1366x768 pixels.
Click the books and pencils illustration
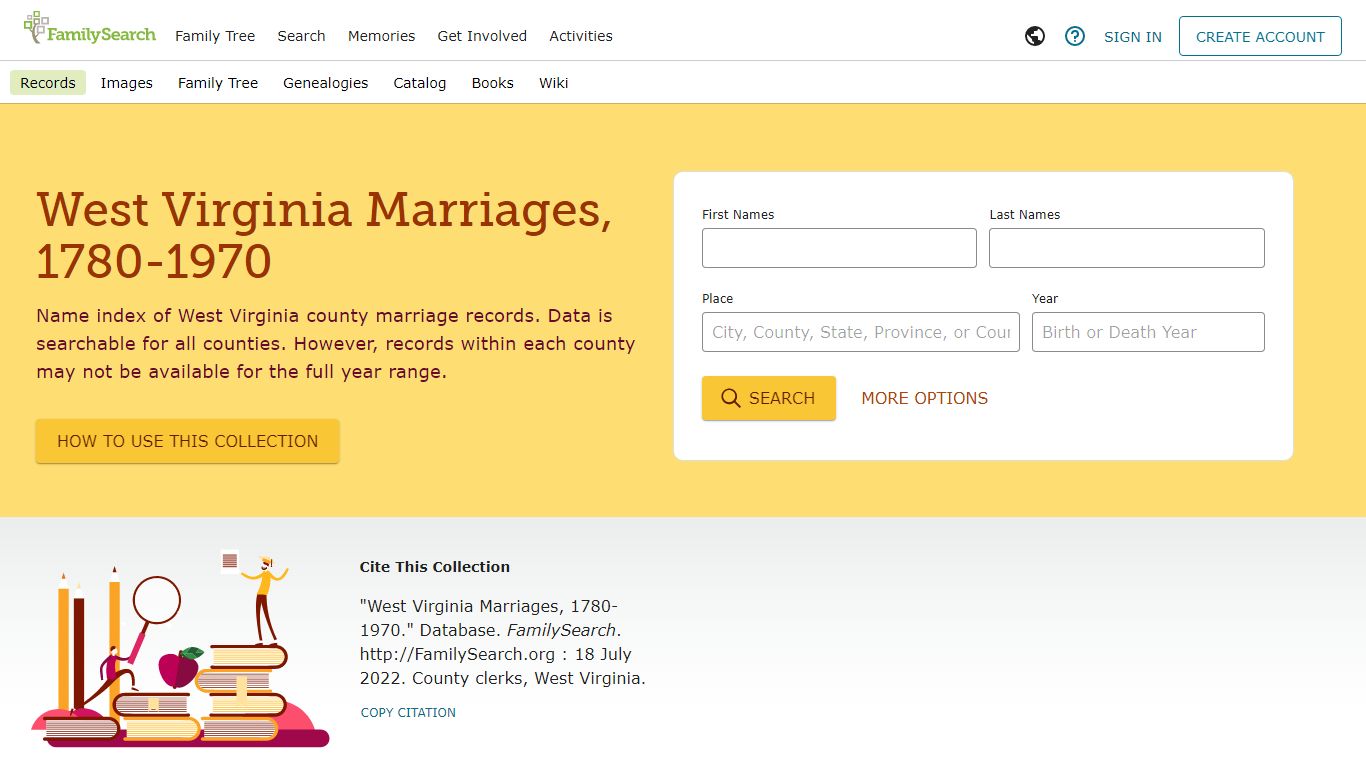click(x=180, y=648)
